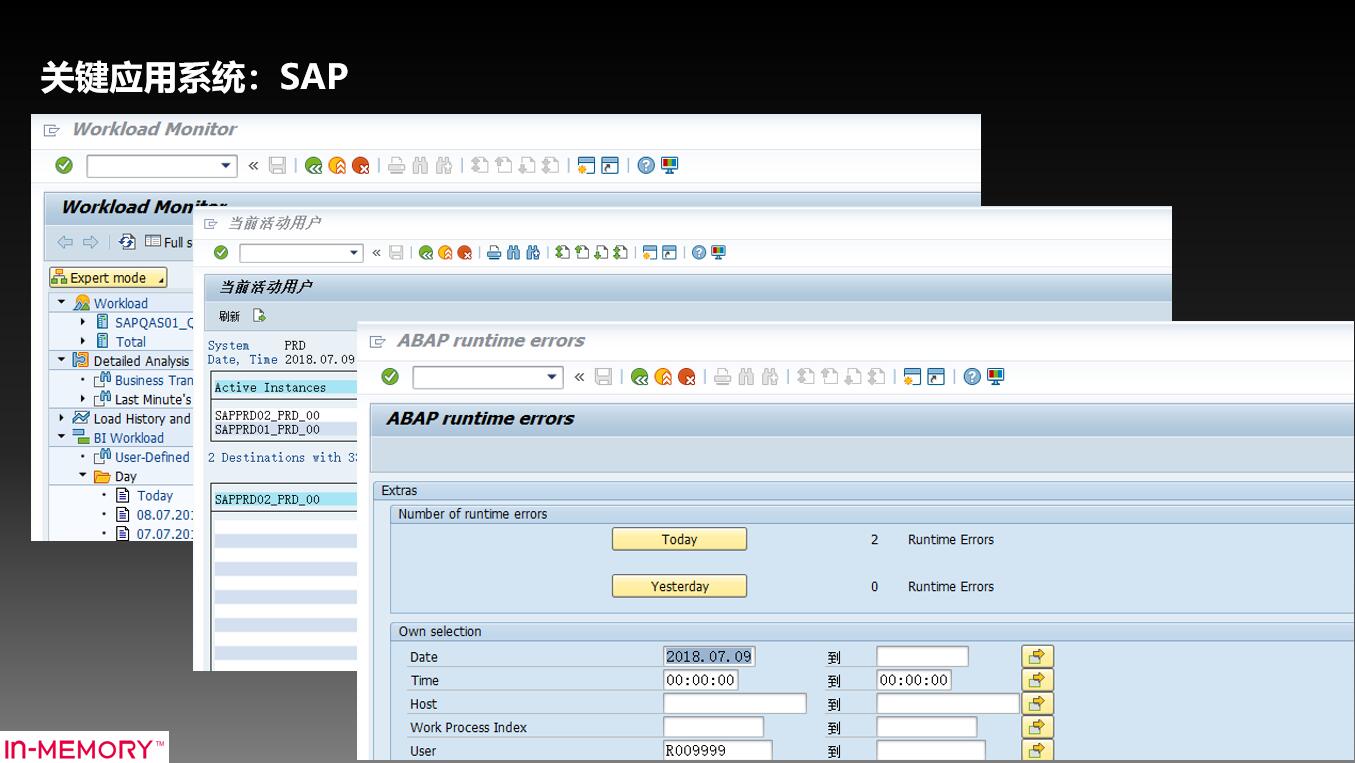Click the Today button for runtime errors
This screenshot has width=1355, height=763.
pyautogui.click(x=679, y=539)
